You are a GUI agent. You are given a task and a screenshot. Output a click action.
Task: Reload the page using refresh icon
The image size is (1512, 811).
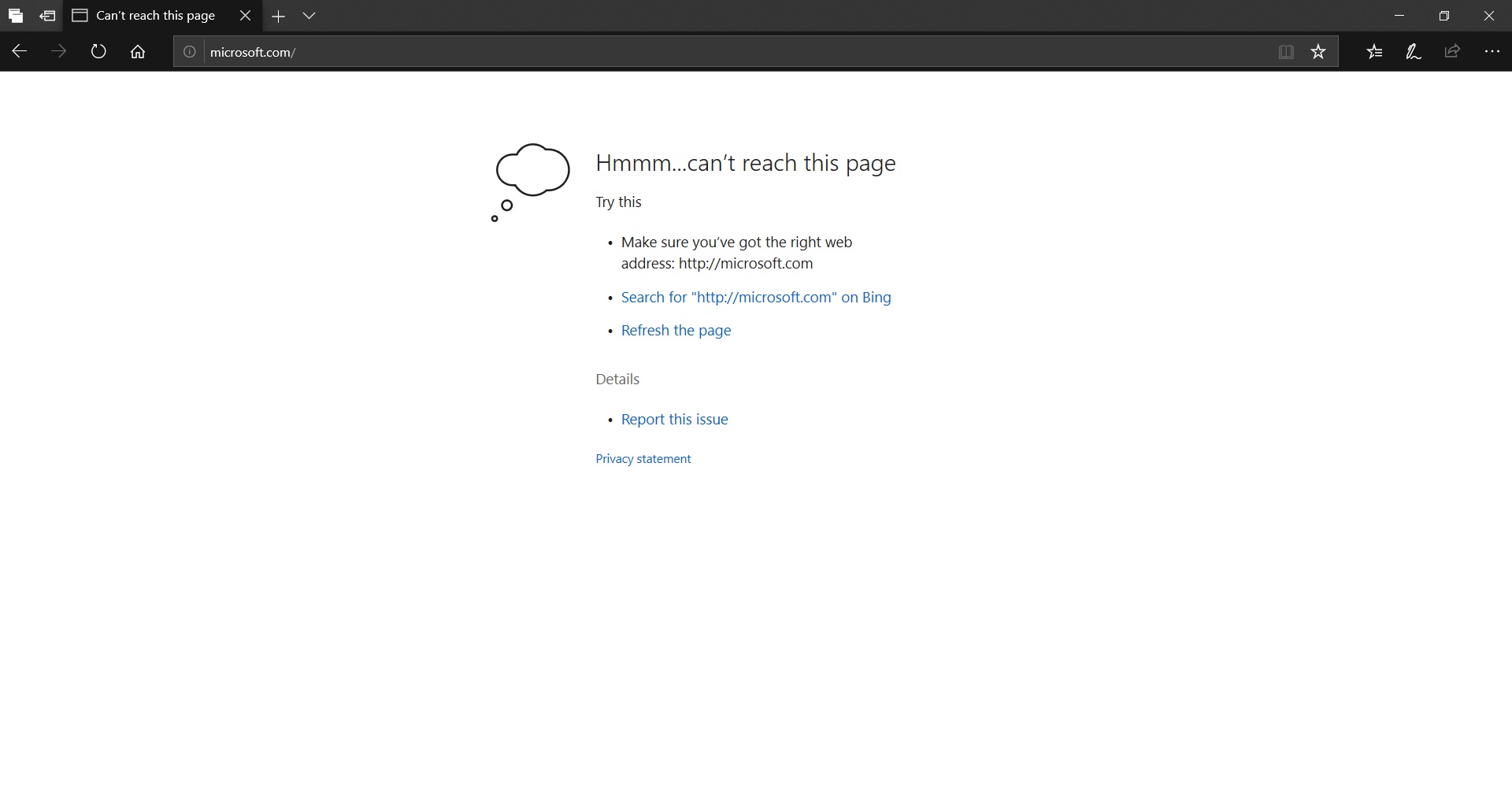coord(98,52)
